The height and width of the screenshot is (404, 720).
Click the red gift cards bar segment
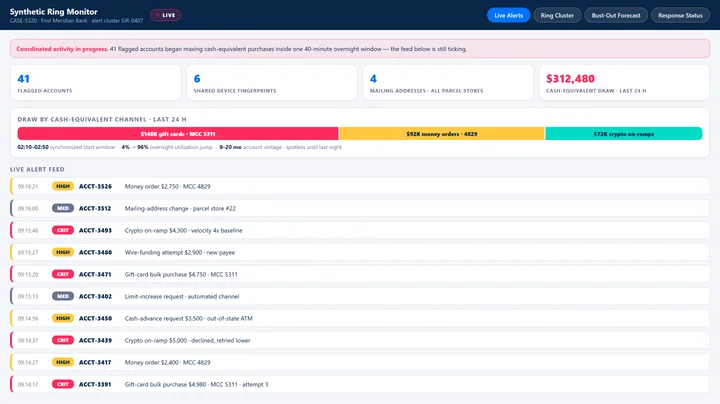point(178,134)
